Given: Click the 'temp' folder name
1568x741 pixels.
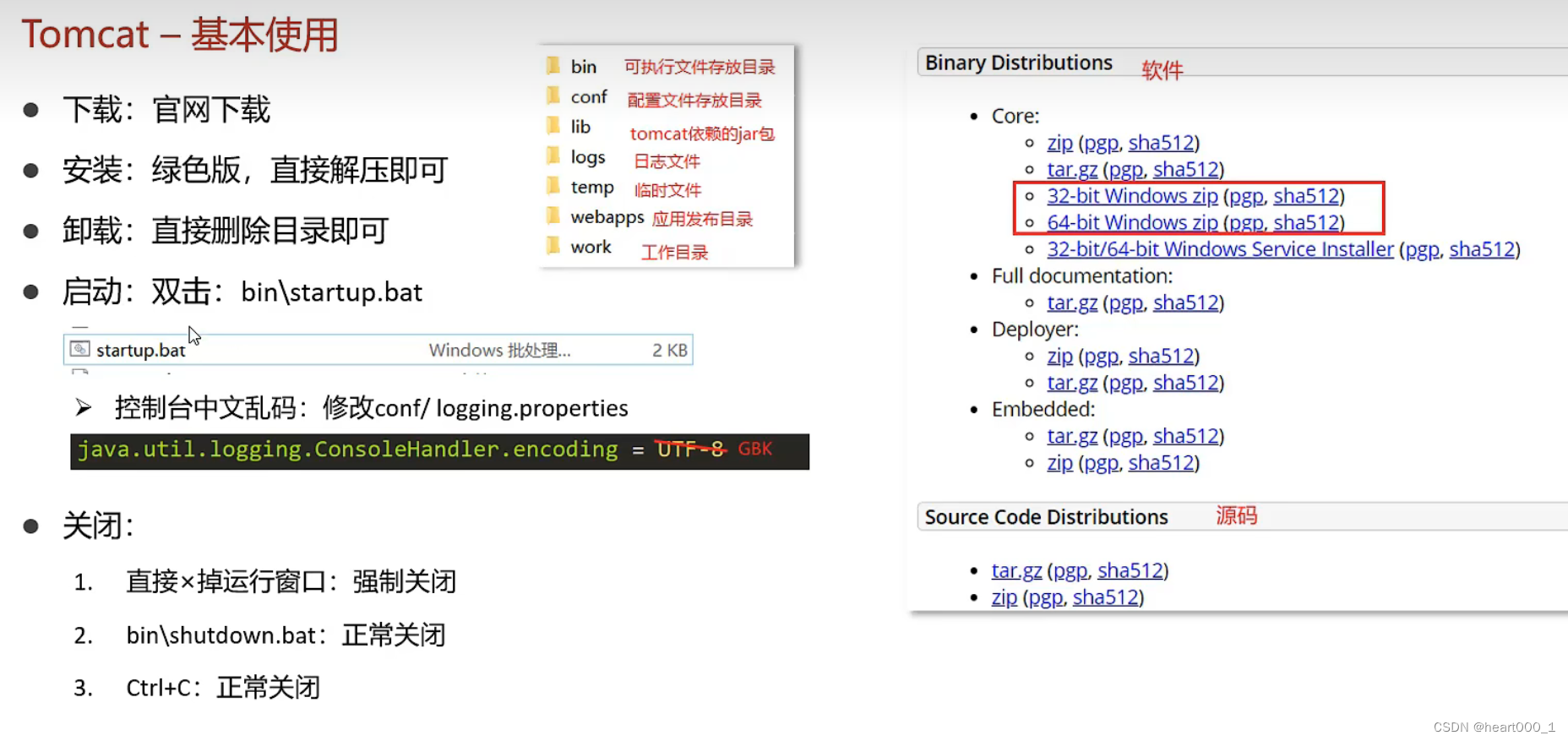Looking at the screenshot, I should 592,188.
